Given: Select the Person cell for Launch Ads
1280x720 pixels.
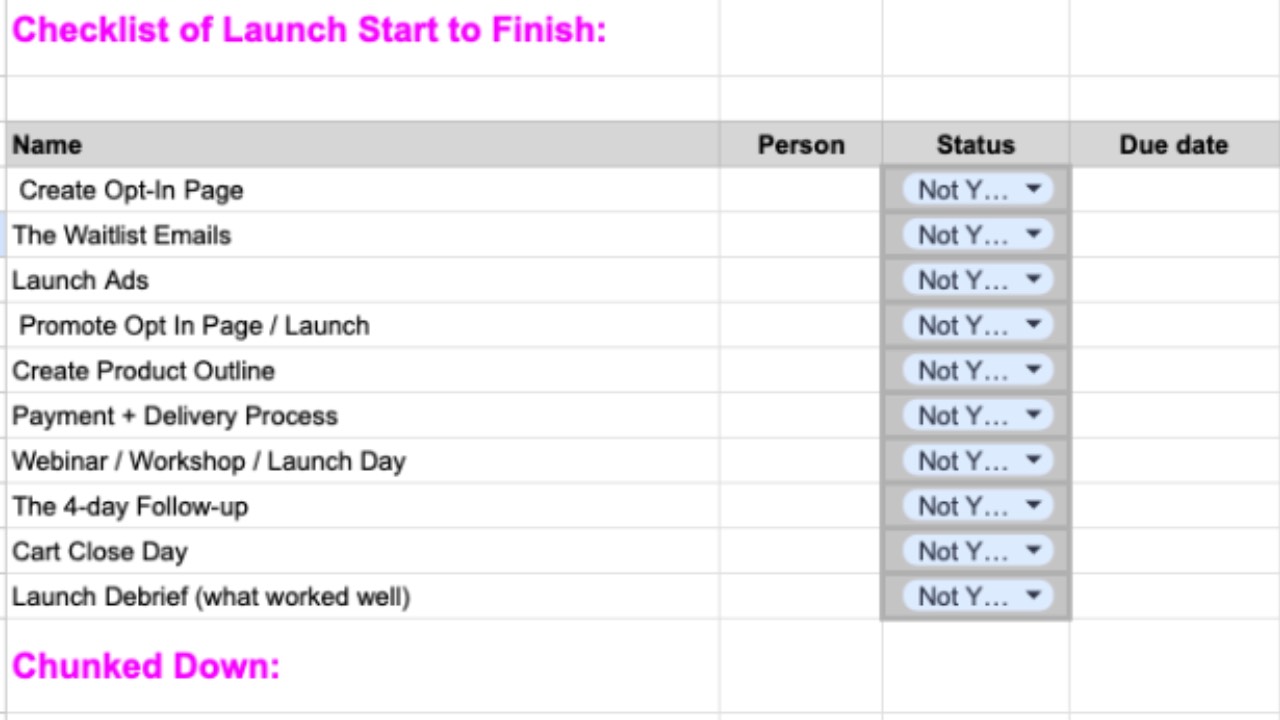Looking at the screenshot, I should [801, 280].
